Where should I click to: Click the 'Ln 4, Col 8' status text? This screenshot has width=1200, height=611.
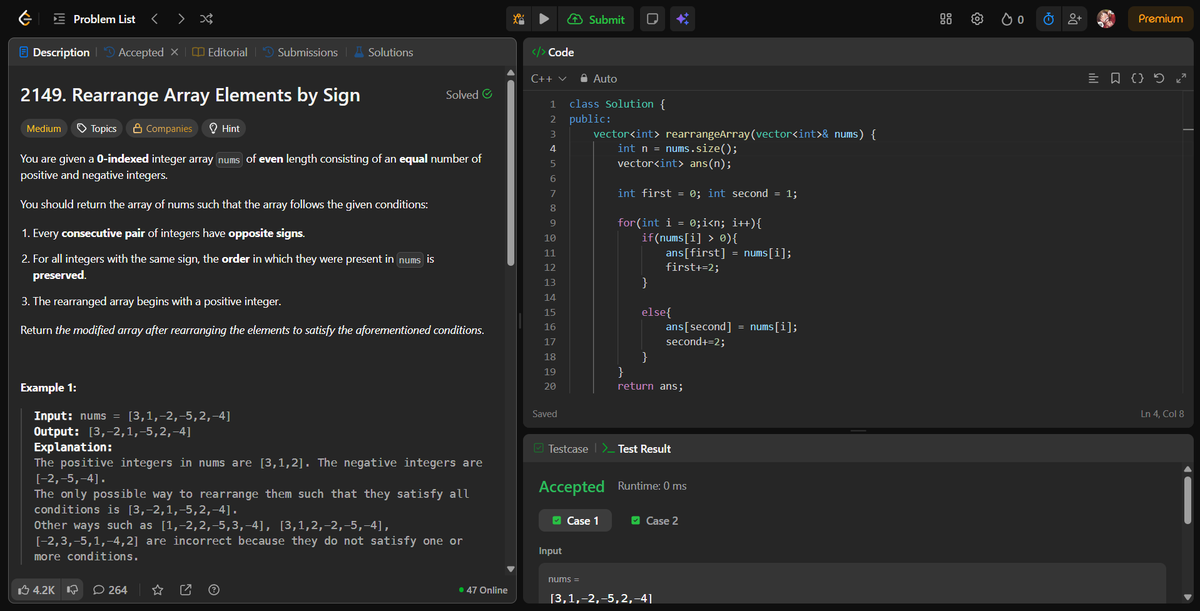(1162, 413)
